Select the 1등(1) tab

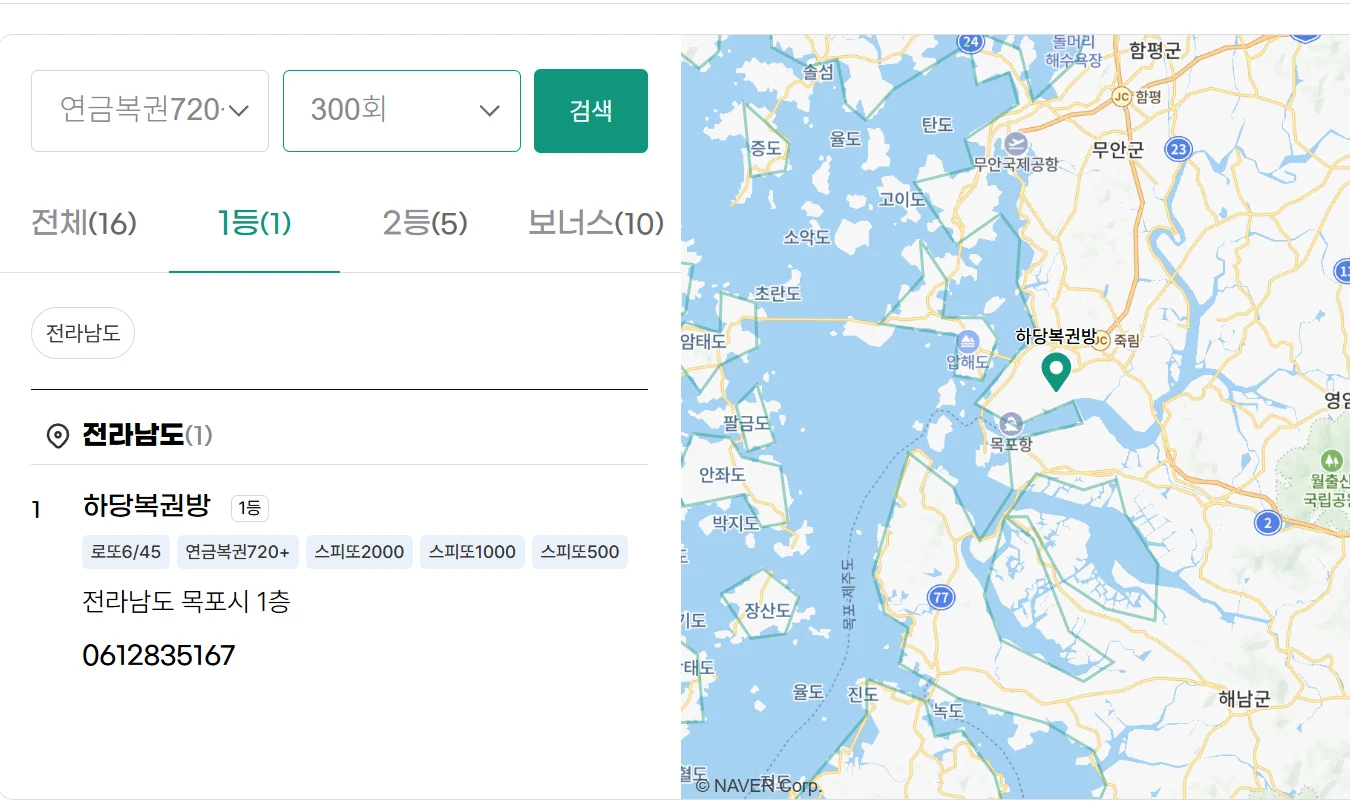coord(254,224)
